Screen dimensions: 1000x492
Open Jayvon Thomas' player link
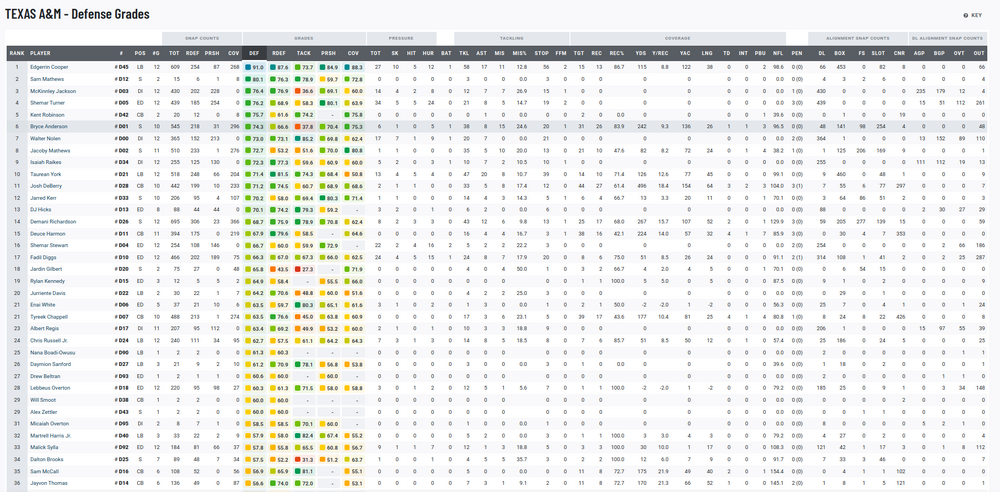49,483
